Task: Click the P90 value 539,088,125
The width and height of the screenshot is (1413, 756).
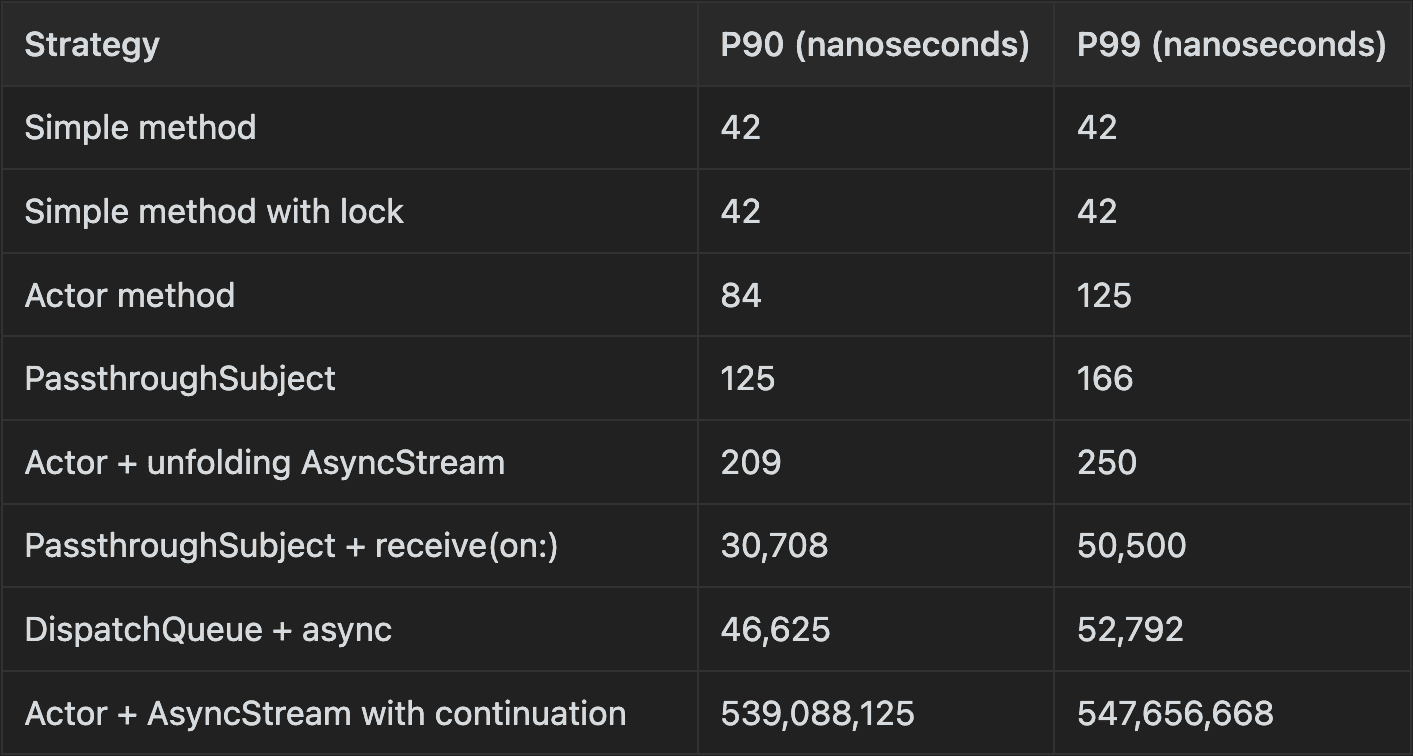Action: point(817,714)
